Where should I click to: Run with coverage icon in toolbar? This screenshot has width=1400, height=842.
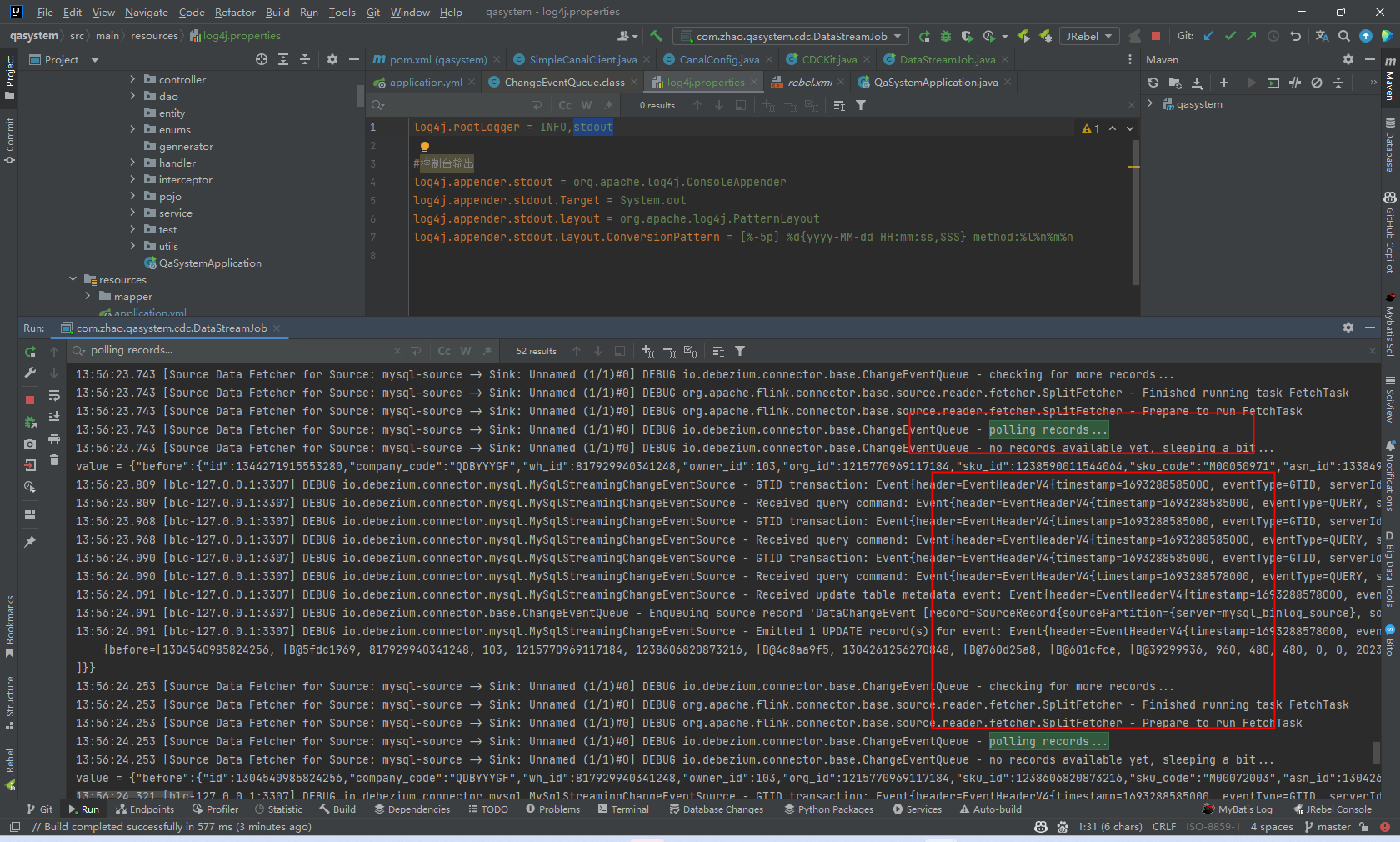pos(967,36)
